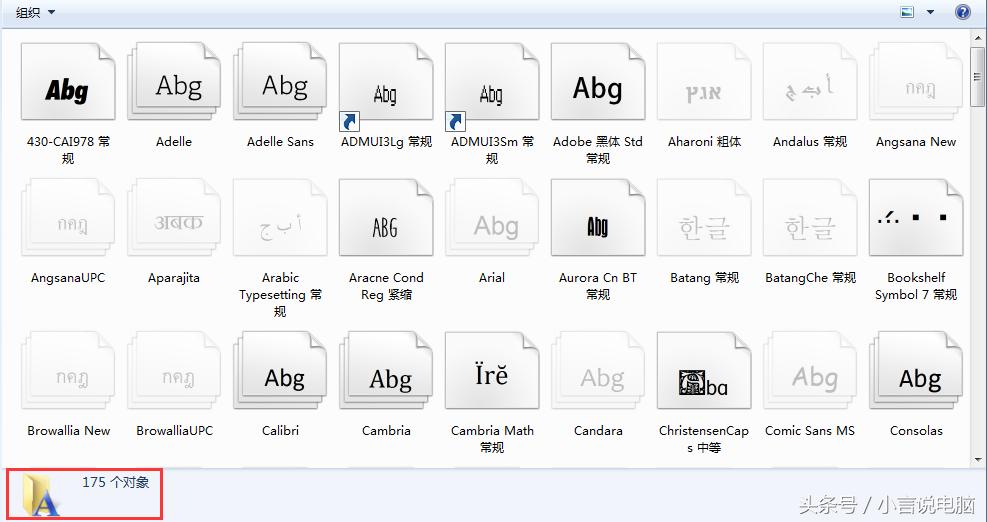Select the Cambria Math font icon
987x522 pixels.
pos(492,379)
